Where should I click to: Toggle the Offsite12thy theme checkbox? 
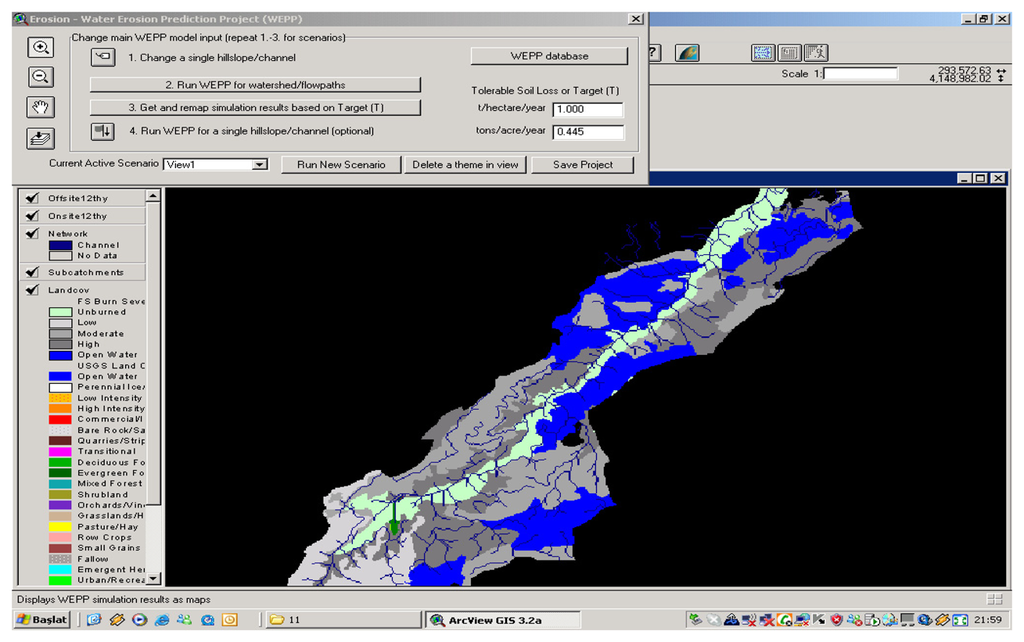click(33, 198)
